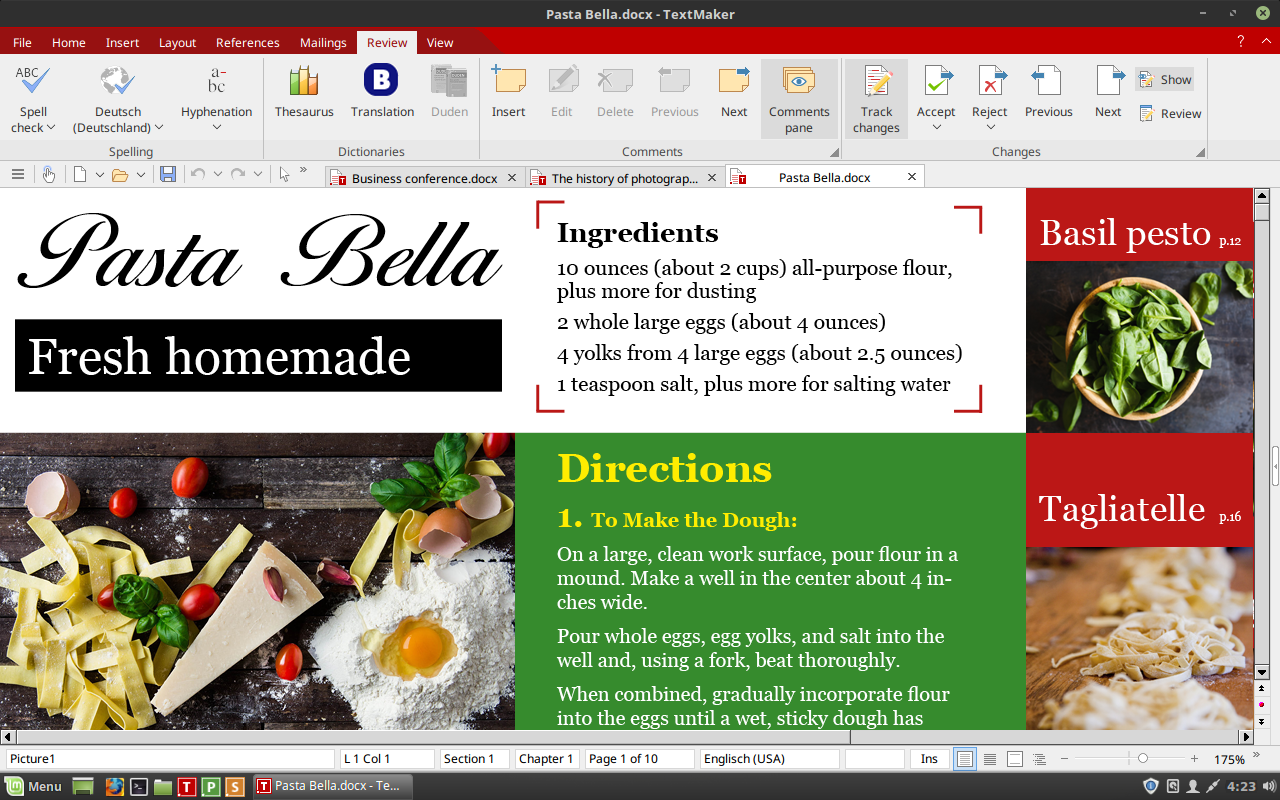Expand the Hyphenation dropdown
1280x800 pixels.
pos(216,127)
